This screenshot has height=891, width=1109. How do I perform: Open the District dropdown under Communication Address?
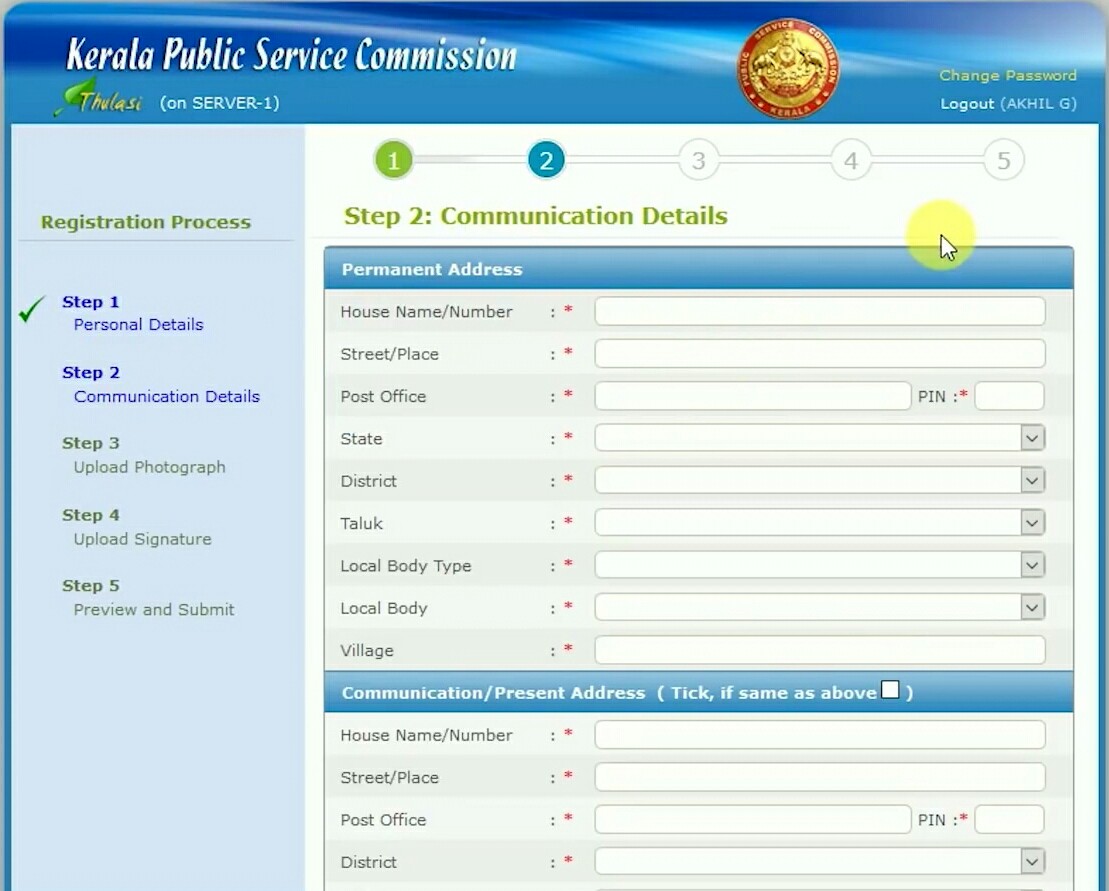(x=1032, y=862)
